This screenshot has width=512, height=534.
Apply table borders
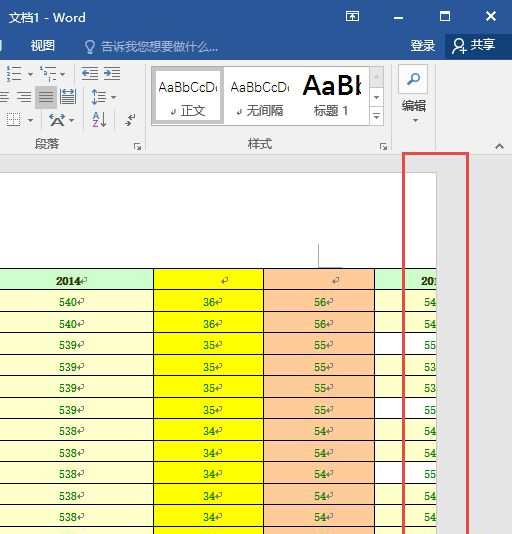pyautogui.click(x=13, y=120)
